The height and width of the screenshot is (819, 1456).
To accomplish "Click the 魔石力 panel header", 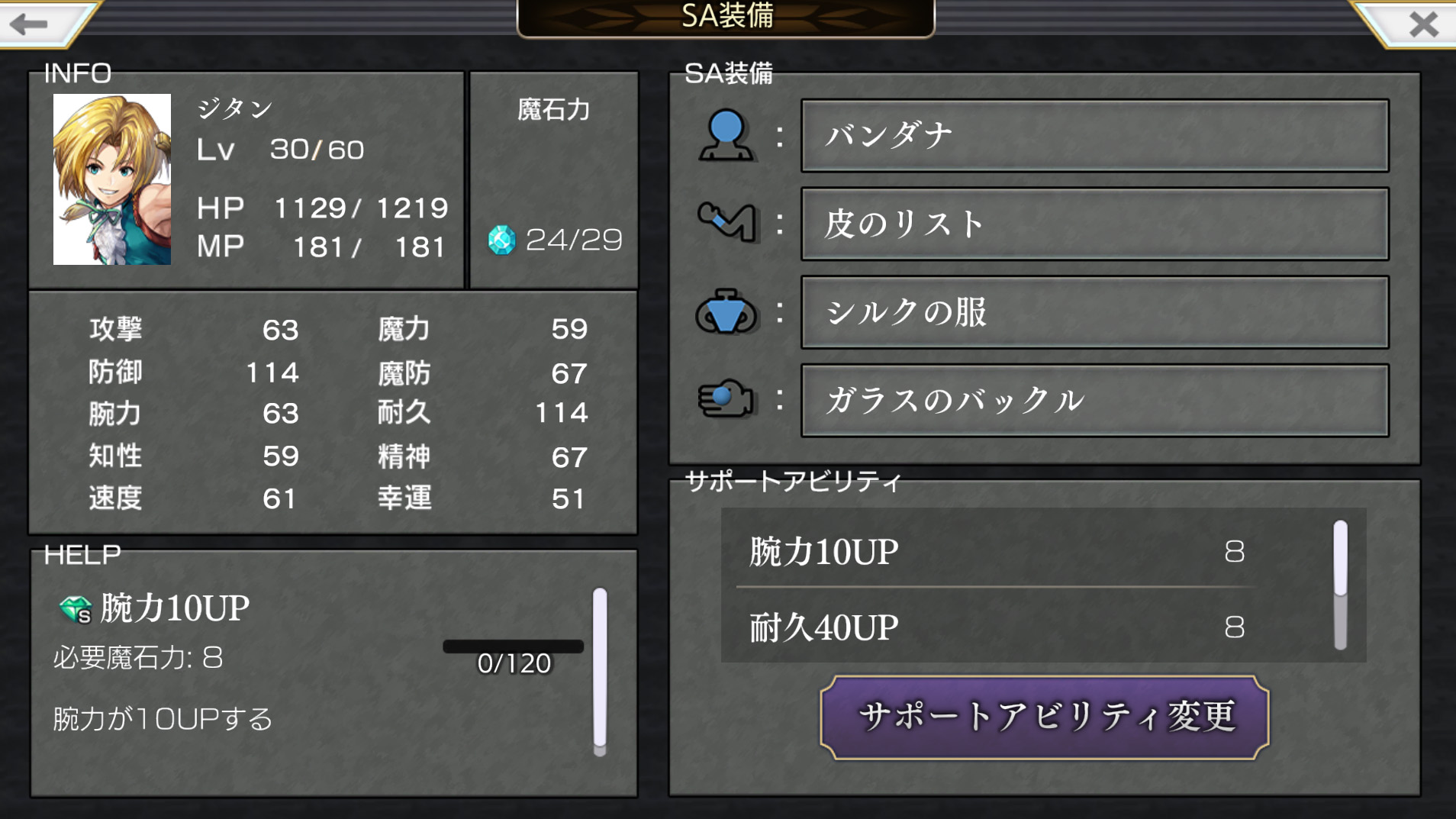I will 554,110.
